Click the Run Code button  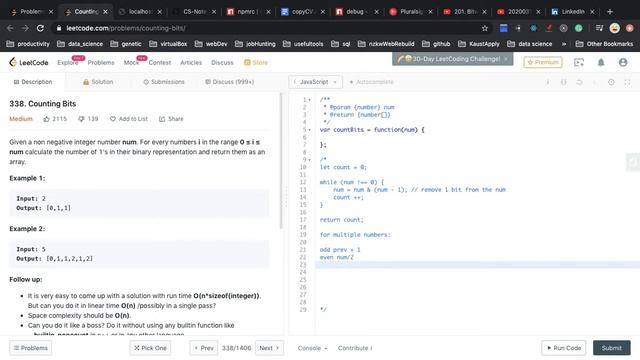[x=564, y=348]
